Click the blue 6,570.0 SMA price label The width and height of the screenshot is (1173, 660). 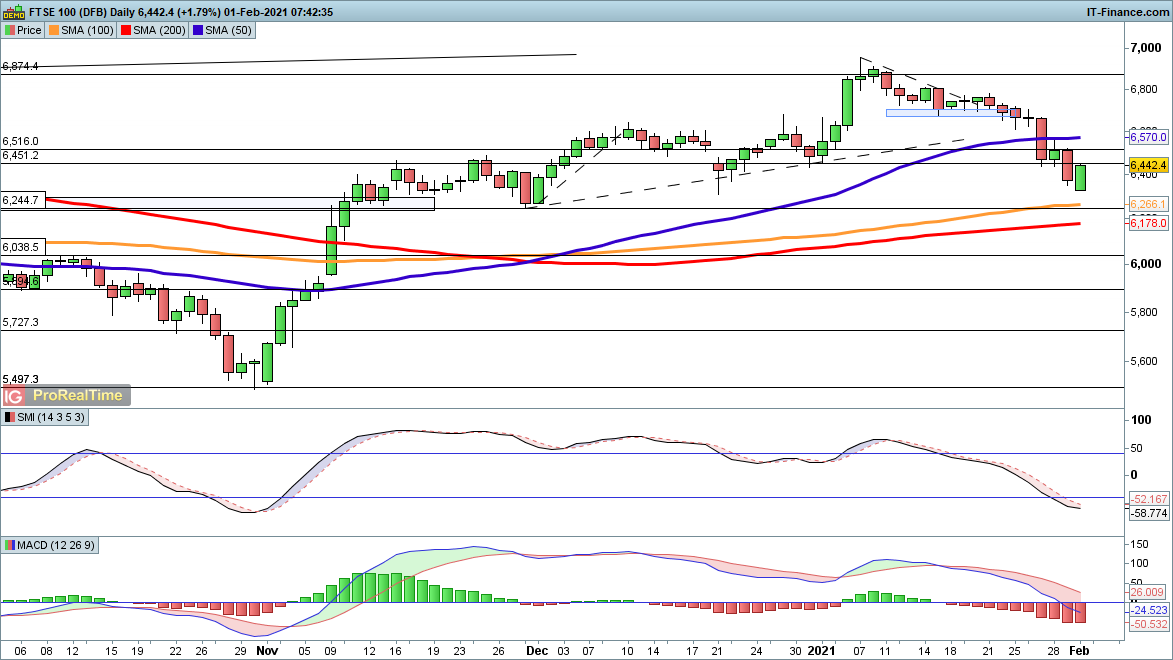(1149, 137)
